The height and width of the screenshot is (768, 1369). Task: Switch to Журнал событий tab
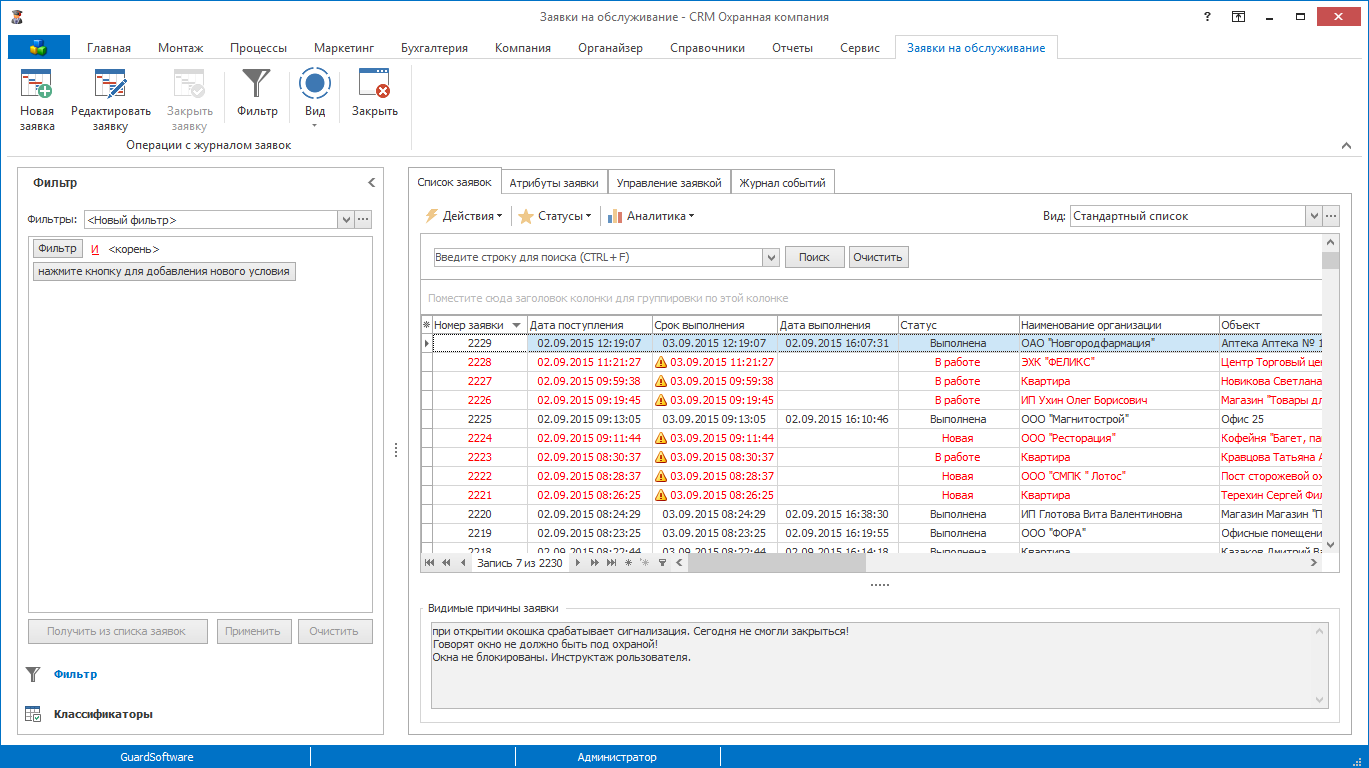pyautogui.click(x=783, y=183)
